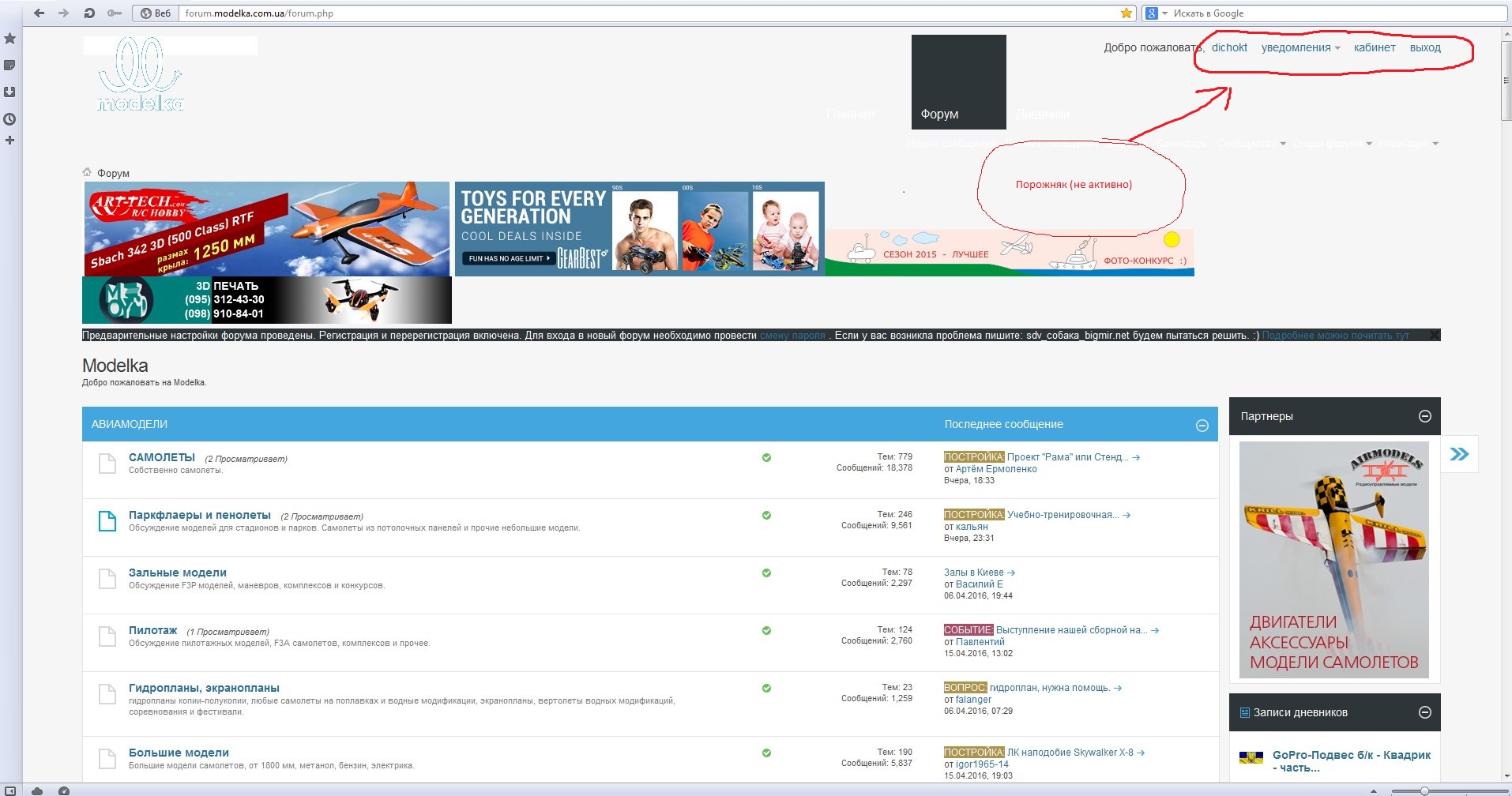
Task: Click the double-chevron sidebar collapse button
Action: point(1459,454)
